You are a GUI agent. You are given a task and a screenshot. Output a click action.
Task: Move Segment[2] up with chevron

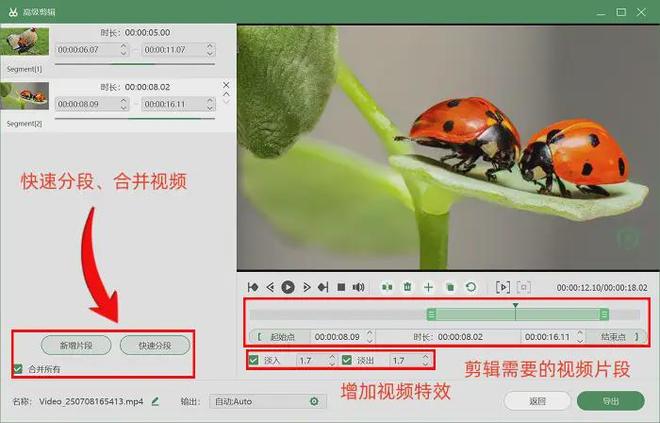point(226,94)
